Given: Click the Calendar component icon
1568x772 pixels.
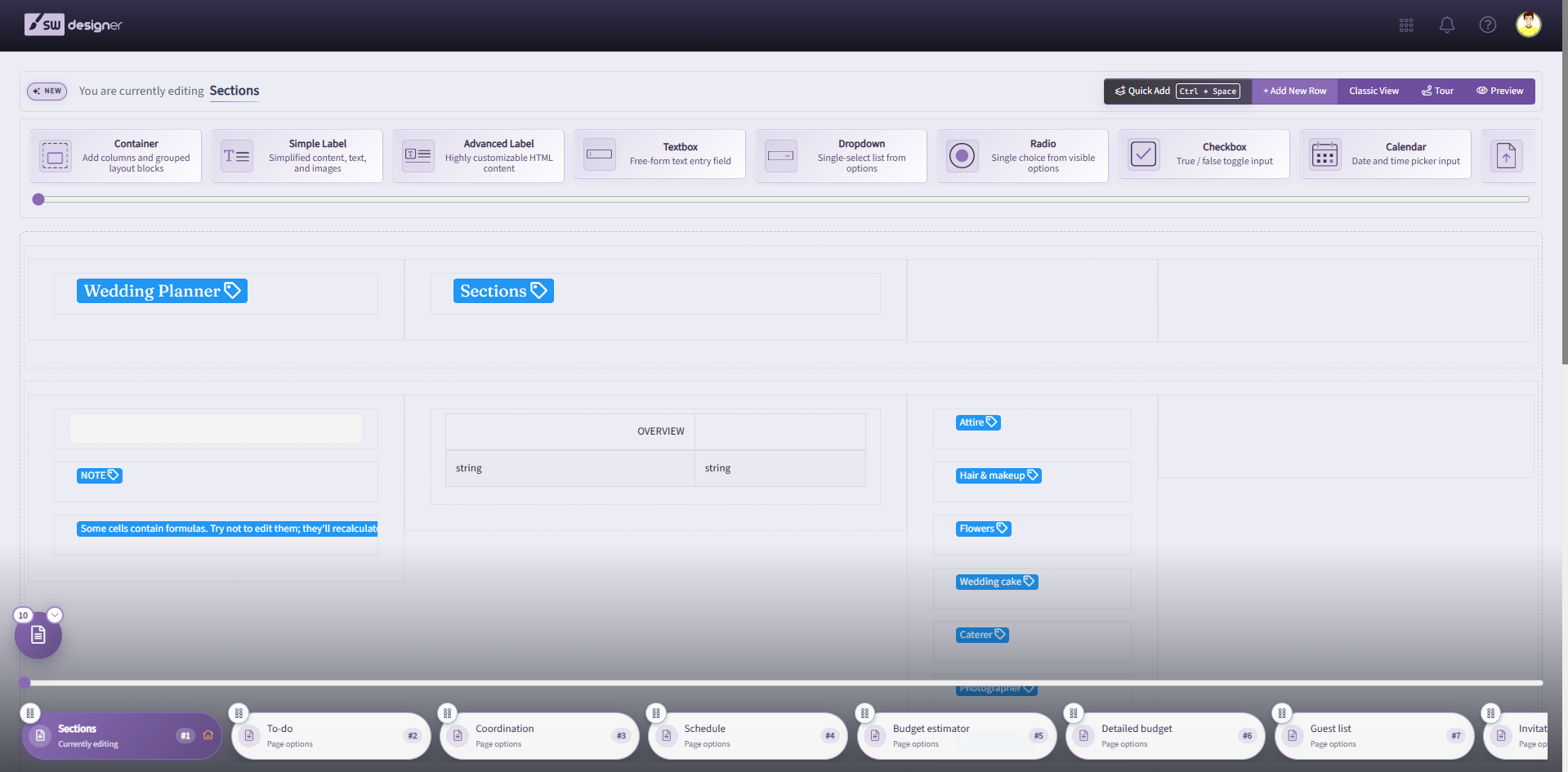Looking at the screenshot, I should pos(1325,154).
